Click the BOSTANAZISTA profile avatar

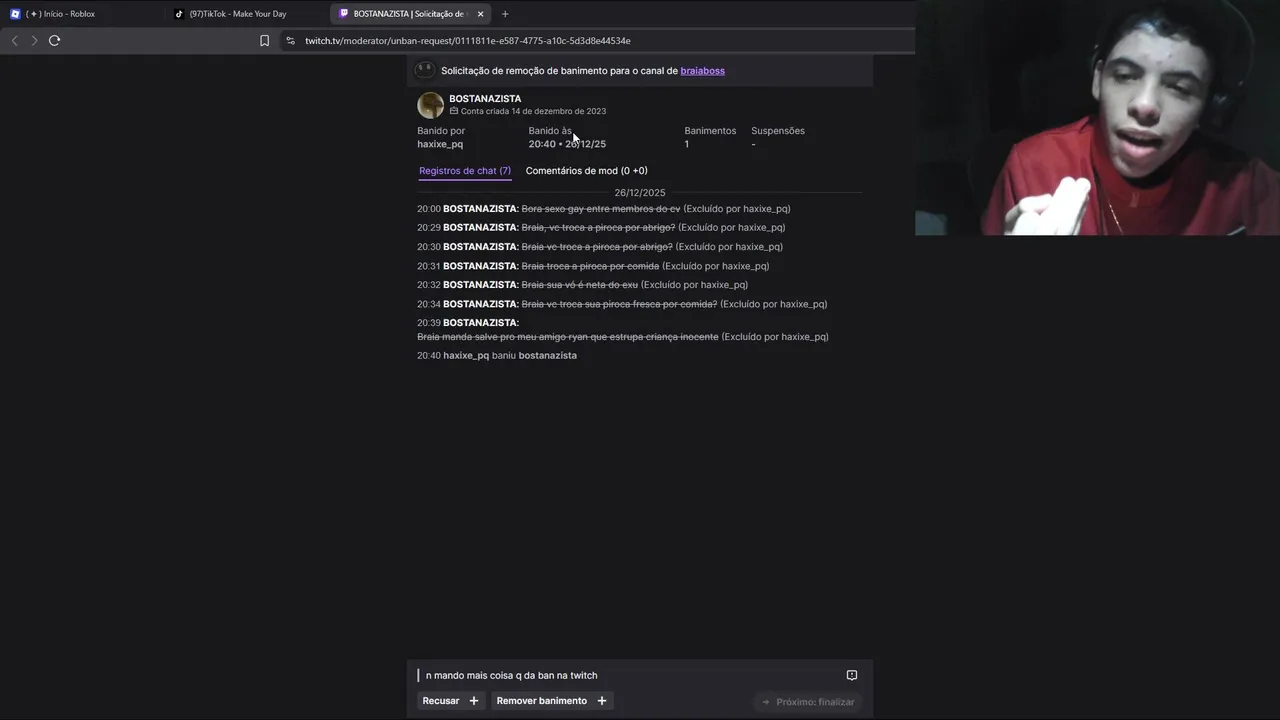(x=431, y=105)
